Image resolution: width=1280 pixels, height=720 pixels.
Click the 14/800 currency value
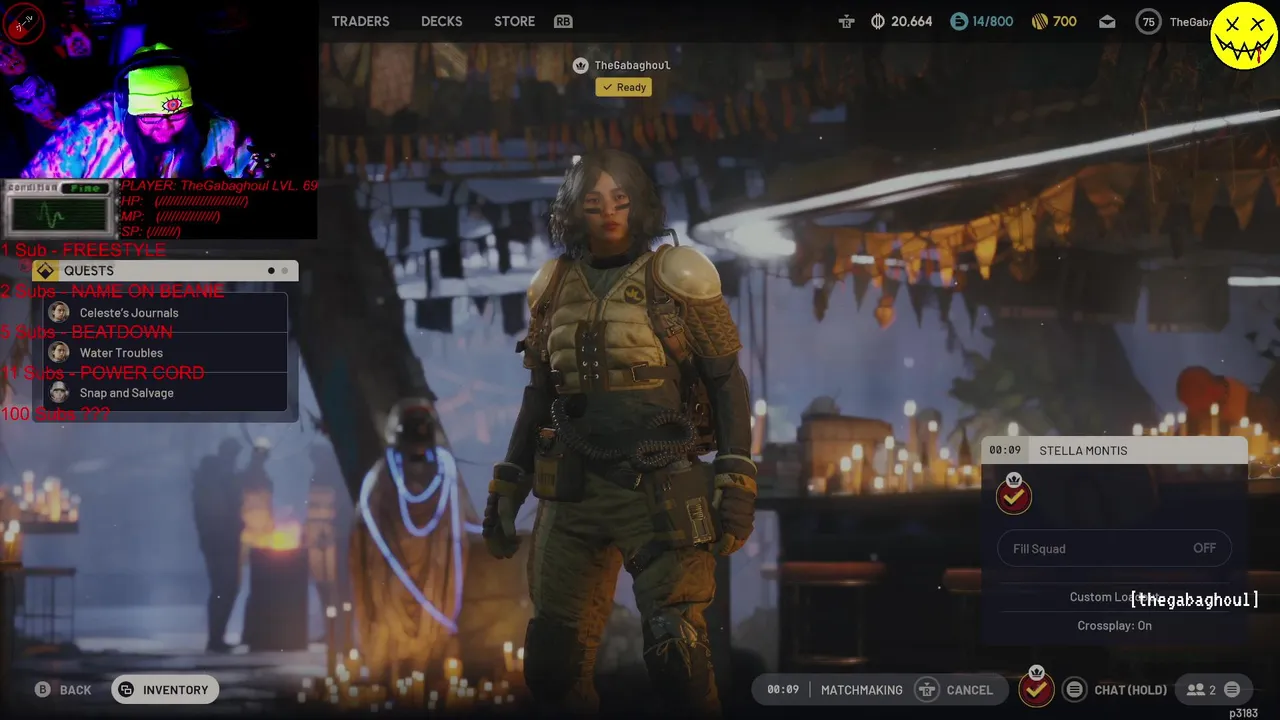pyautogui.click(x=992, y=21)
